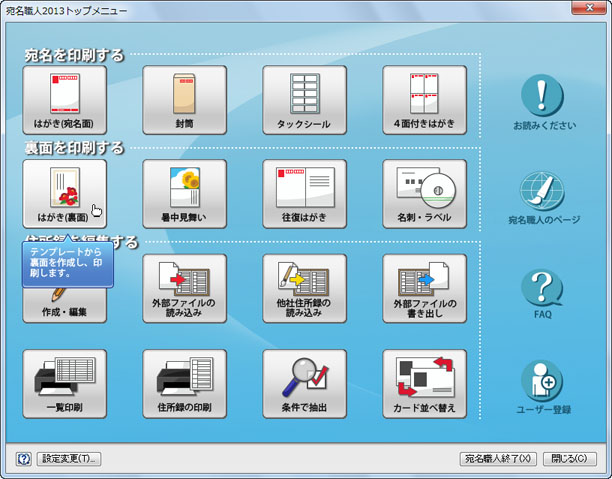Choose 4面付きはがき four-up postcard option
The image size is (612, 479).
coord(424,100)
